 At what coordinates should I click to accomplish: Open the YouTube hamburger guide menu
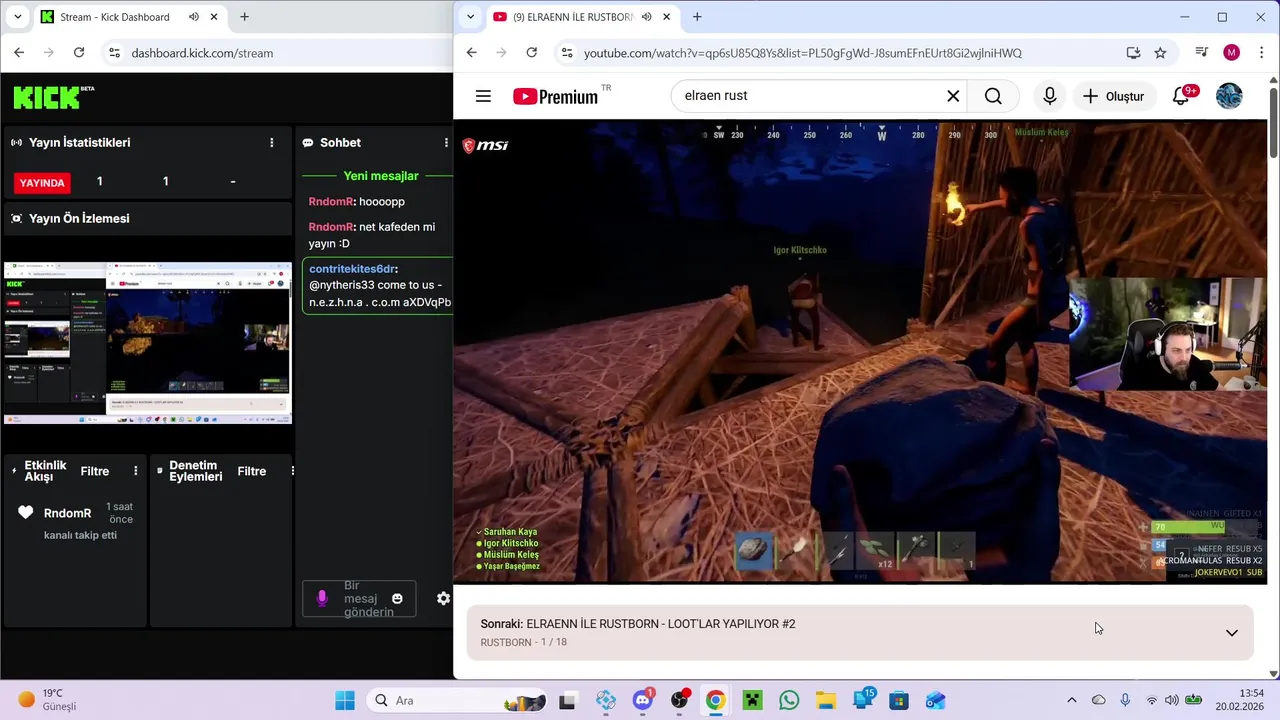coord(483,96)
